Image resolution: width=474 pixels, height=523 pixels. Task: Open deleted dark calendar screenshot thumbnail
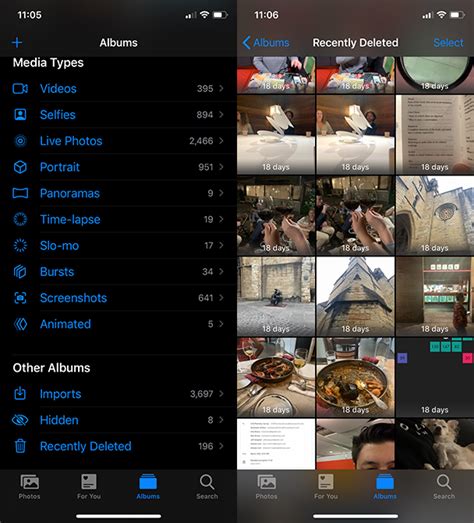click(x=435, y=377)
